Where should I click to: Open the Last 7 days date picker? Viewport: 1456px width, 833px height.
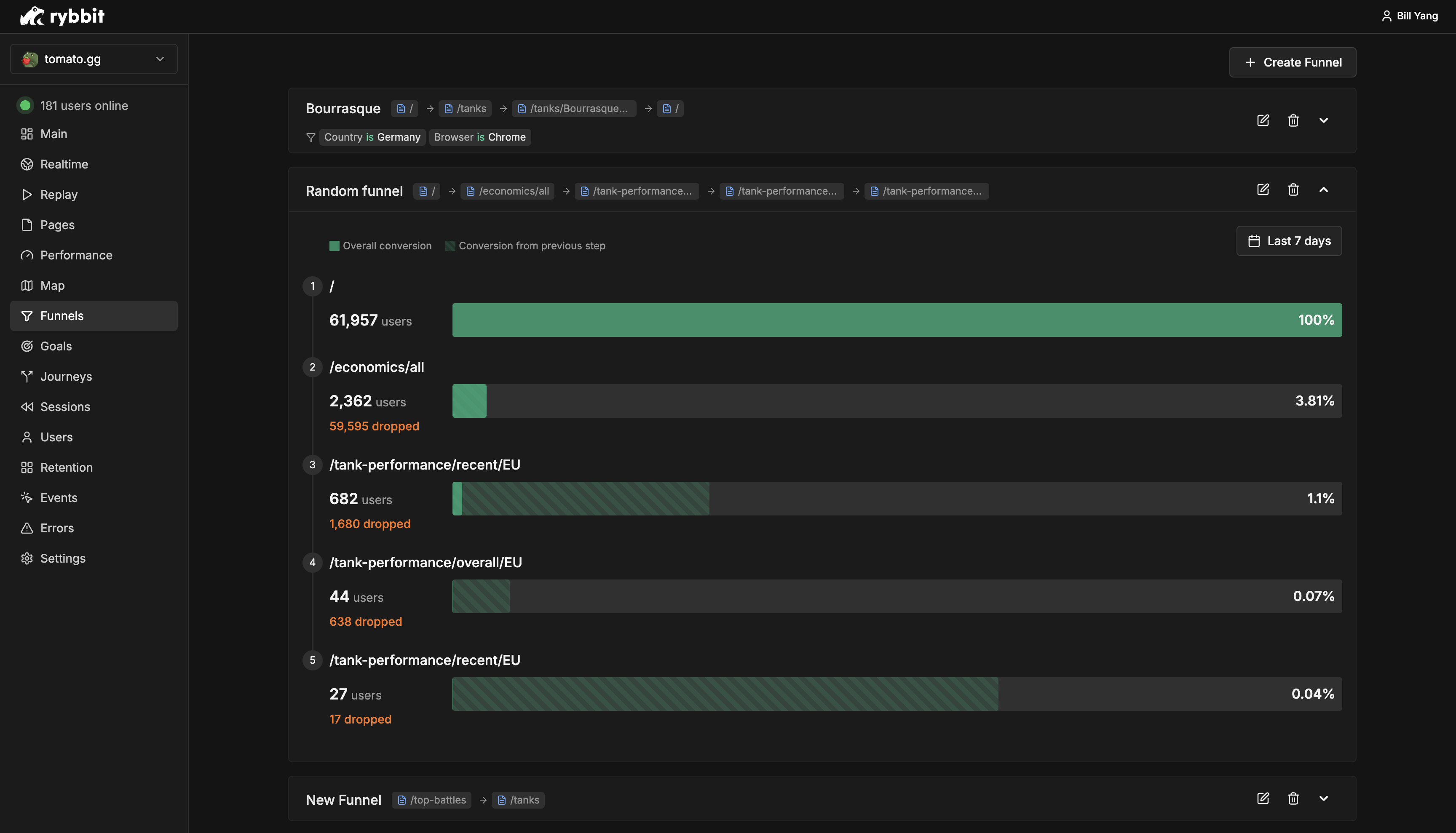point(1289,241)
